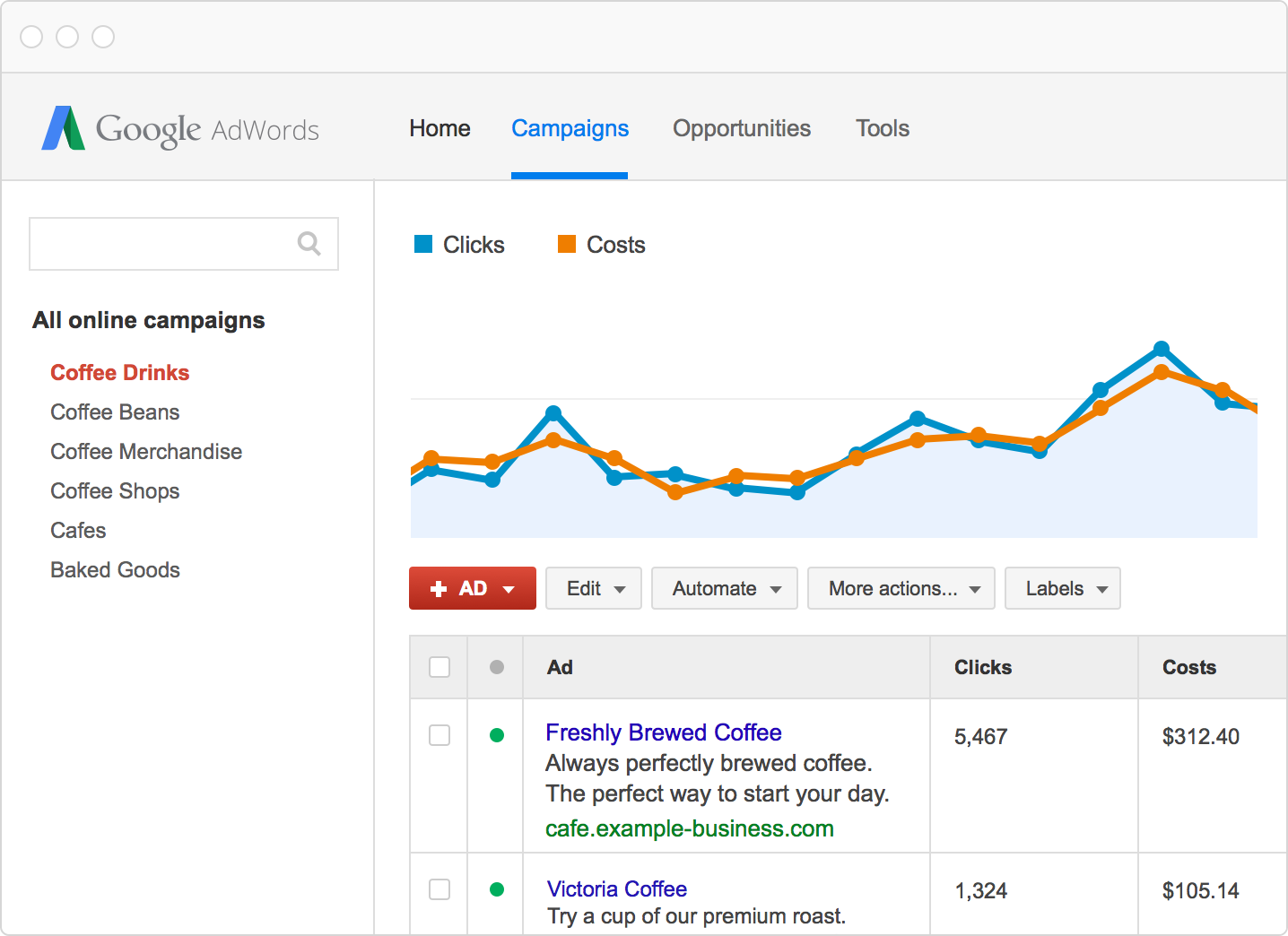1288x936 pixels.
Task: Click 'The perfect way to start your day.' text
Action: [x=718, y=793]
